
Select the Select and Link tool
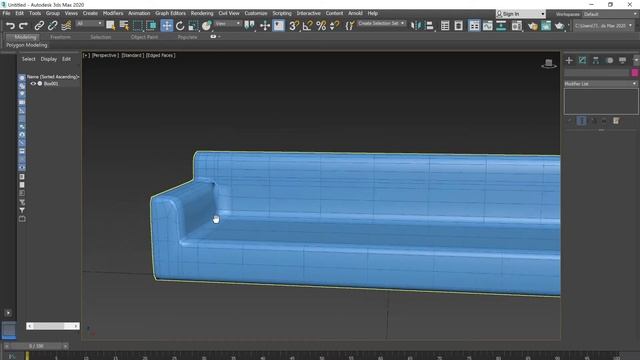point(39,26)
